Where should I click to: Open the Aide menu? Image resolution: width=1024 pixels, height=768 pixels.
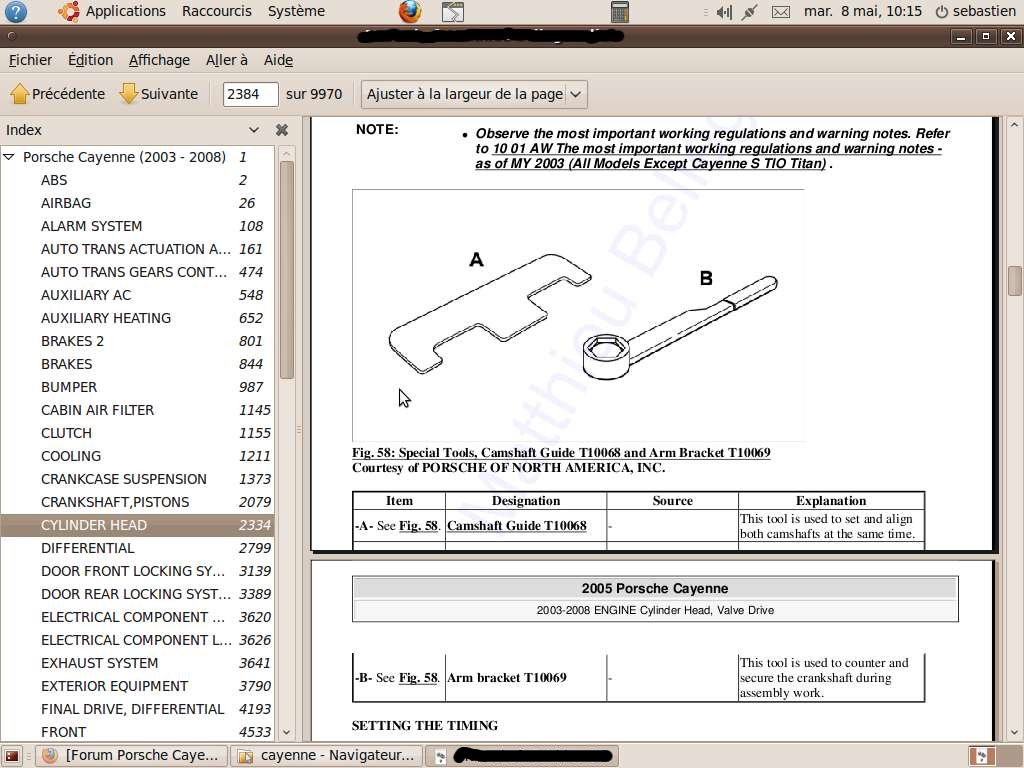(278, 60)
